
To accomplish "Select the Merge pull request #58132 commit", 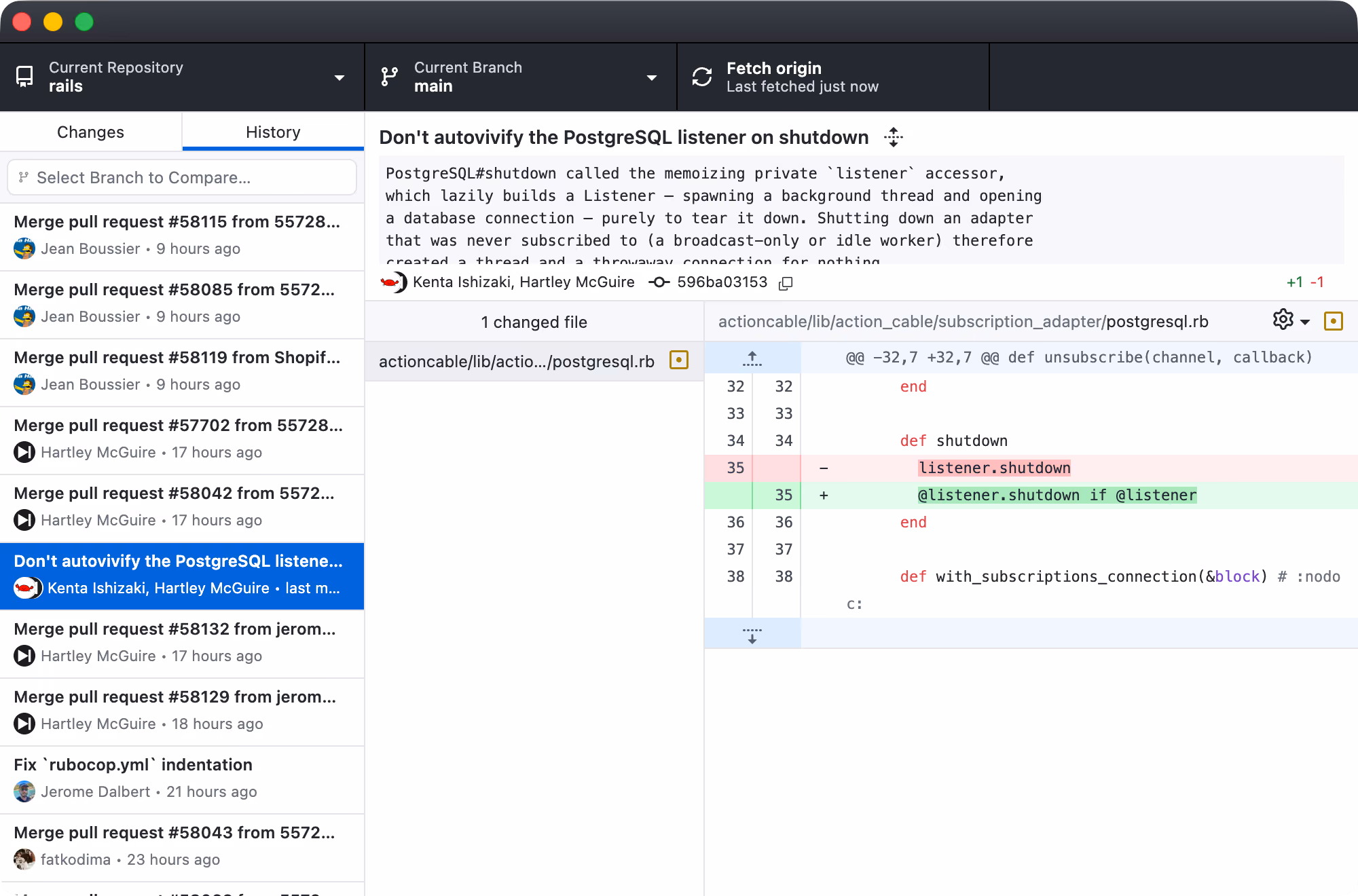I will [x=182, y=643].
